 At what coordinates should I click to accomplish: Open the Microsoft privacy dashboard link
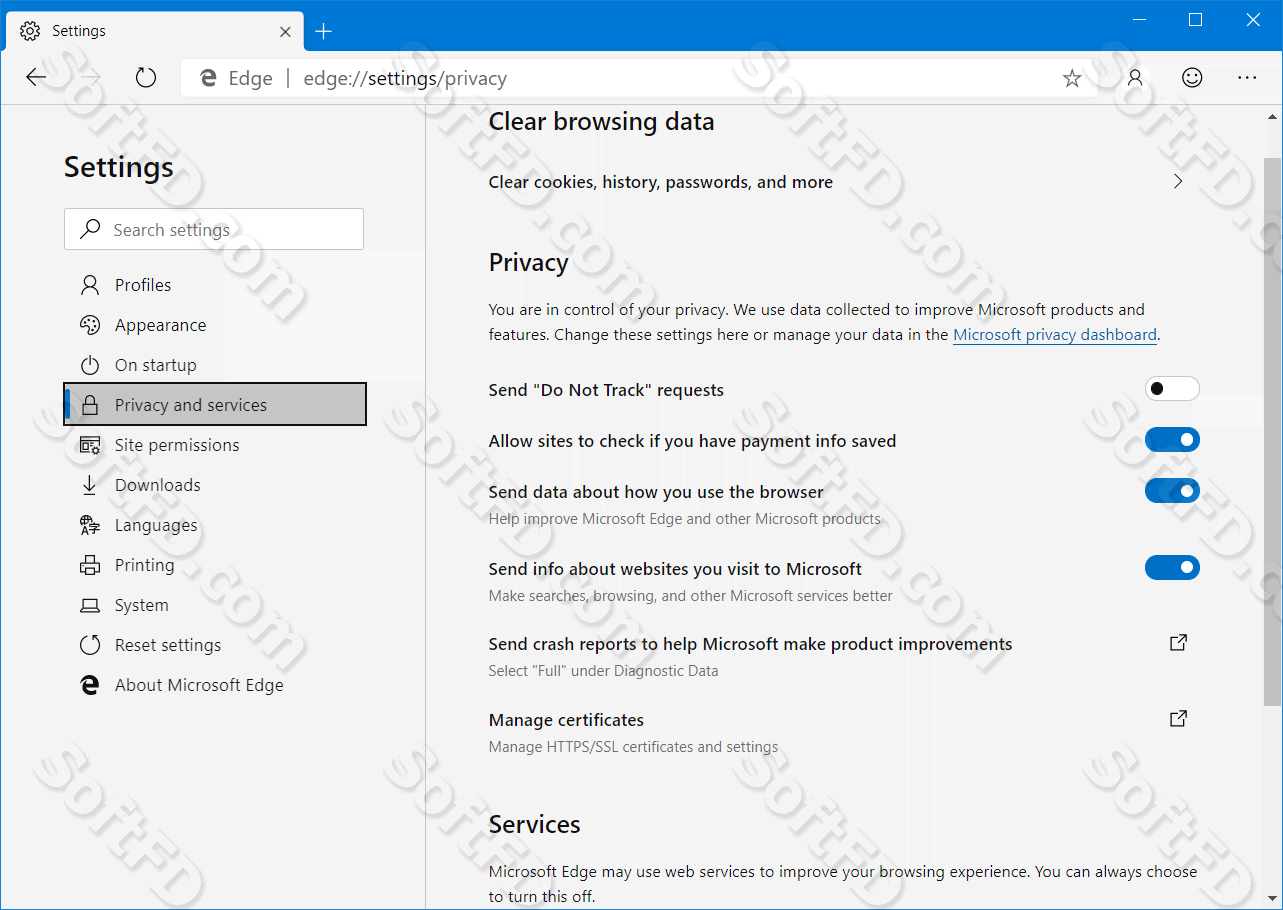tap(1055, 335)
